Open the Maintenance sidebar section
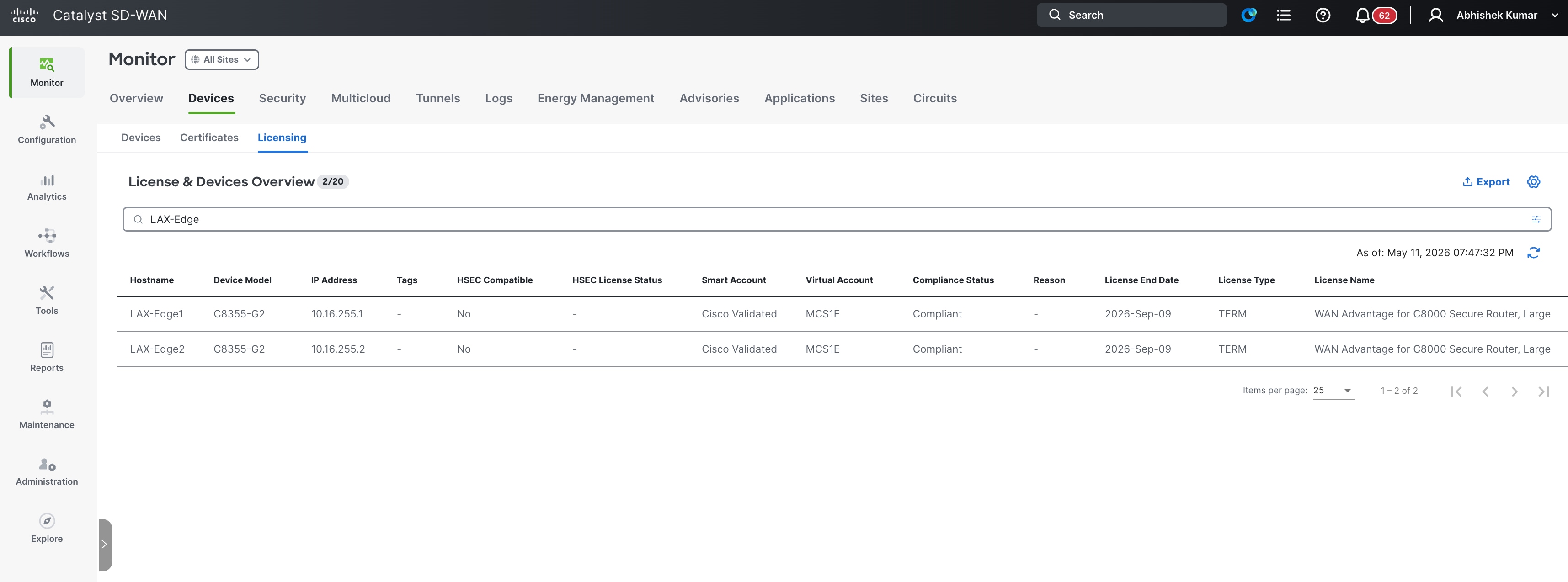Screen dimensions: 1568x582 coord(47,415)
